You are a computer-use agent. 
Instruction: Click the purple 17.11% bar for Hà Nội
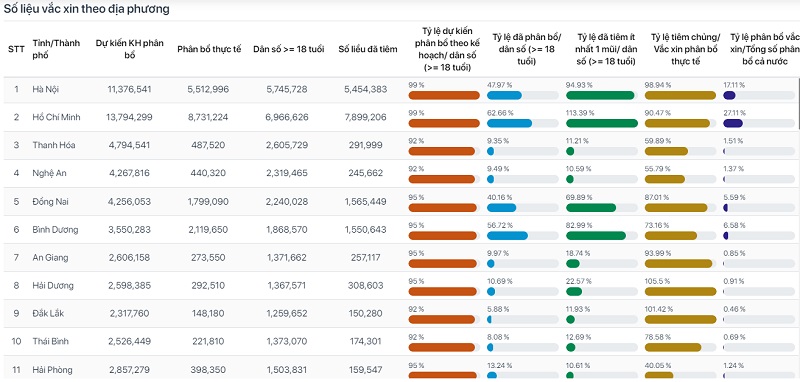[729, 95]
